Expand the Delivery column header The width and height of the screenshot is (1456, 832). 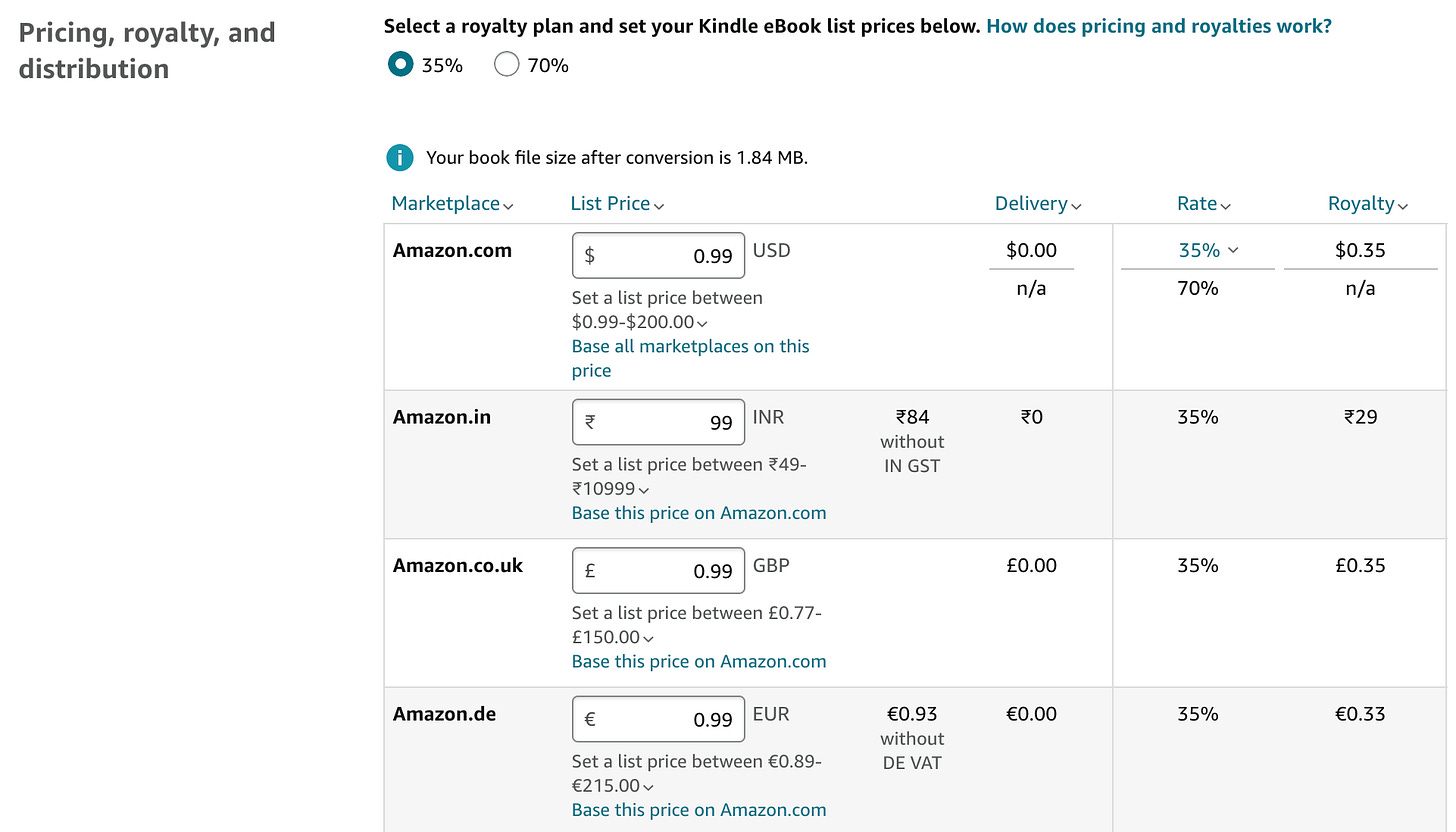(x=1038, y=204)
